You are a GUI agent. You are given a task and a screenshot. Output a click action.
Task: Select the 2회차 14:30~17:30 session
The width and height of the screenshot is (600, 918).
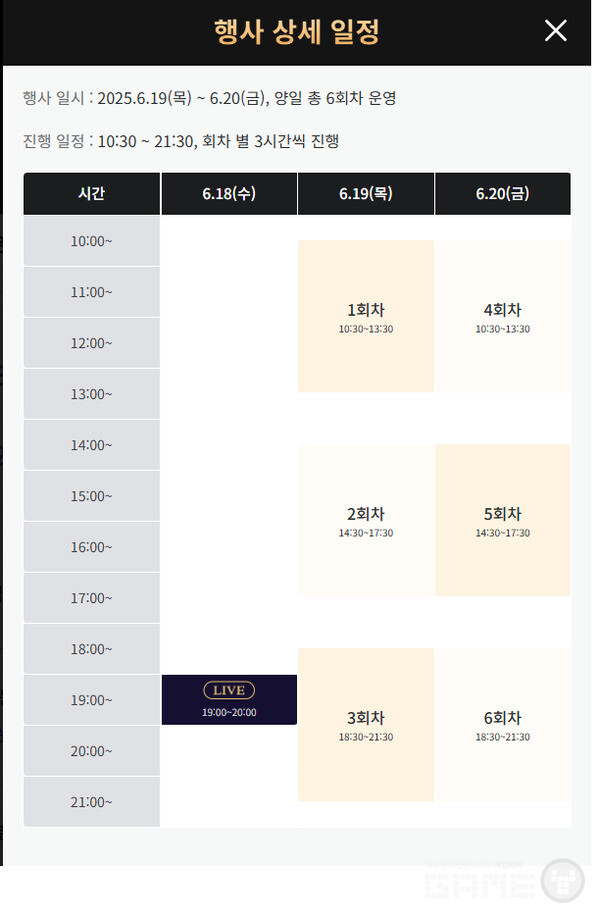tap(366, 520)
